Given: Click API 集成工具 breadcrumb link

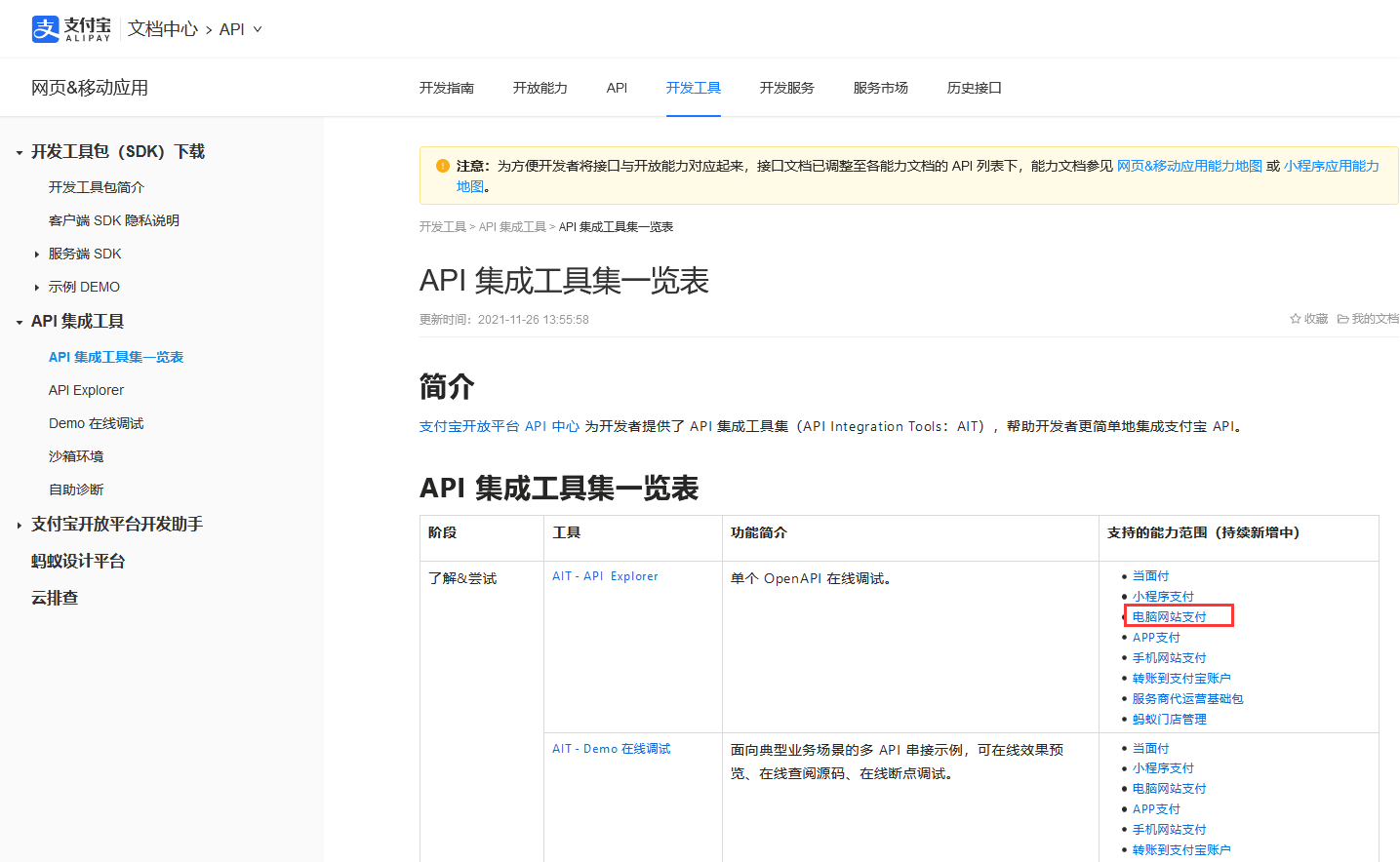Looking at the screenshot, I should (512, 226).
